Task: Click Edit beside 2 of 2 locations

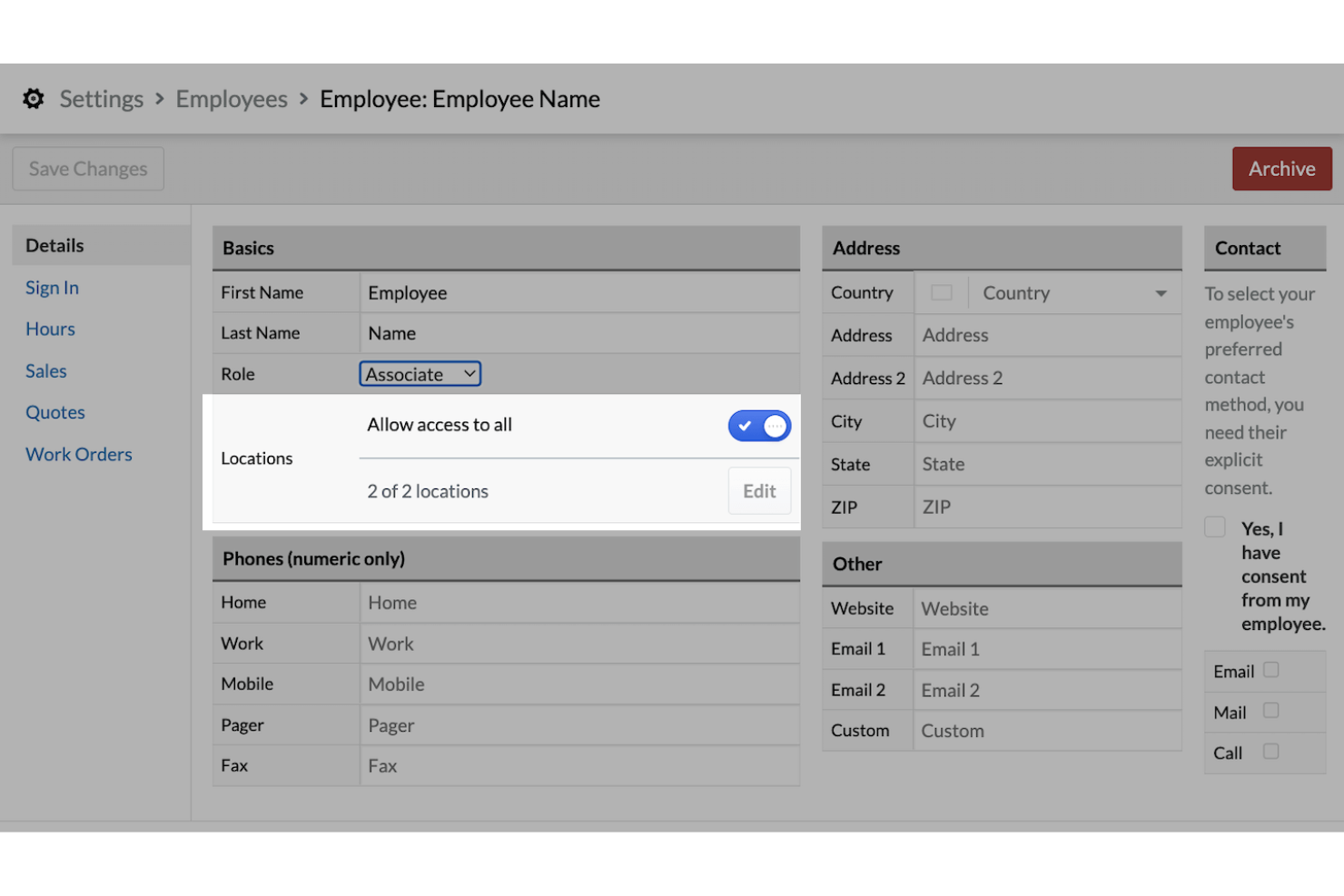Action: 759,491
